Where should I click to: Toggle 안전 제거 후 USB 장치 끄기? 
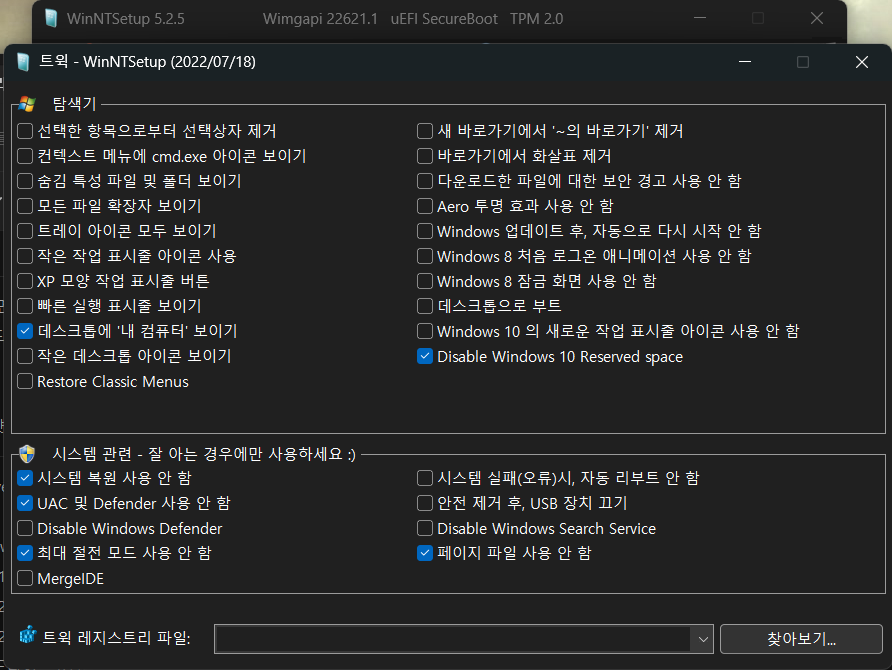point(425,503)
